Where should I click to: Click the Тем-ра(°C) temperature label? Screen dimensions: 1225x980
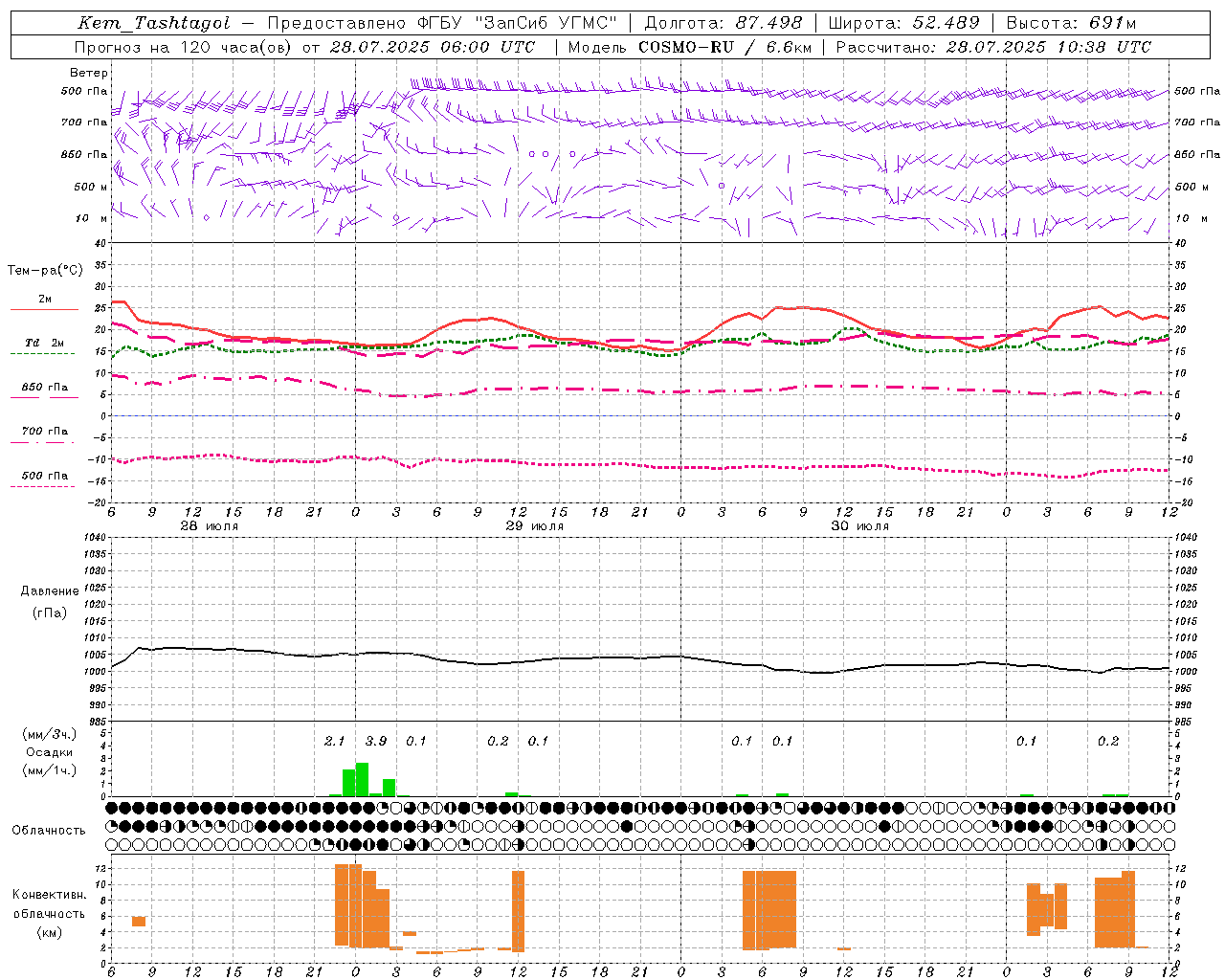45,271
